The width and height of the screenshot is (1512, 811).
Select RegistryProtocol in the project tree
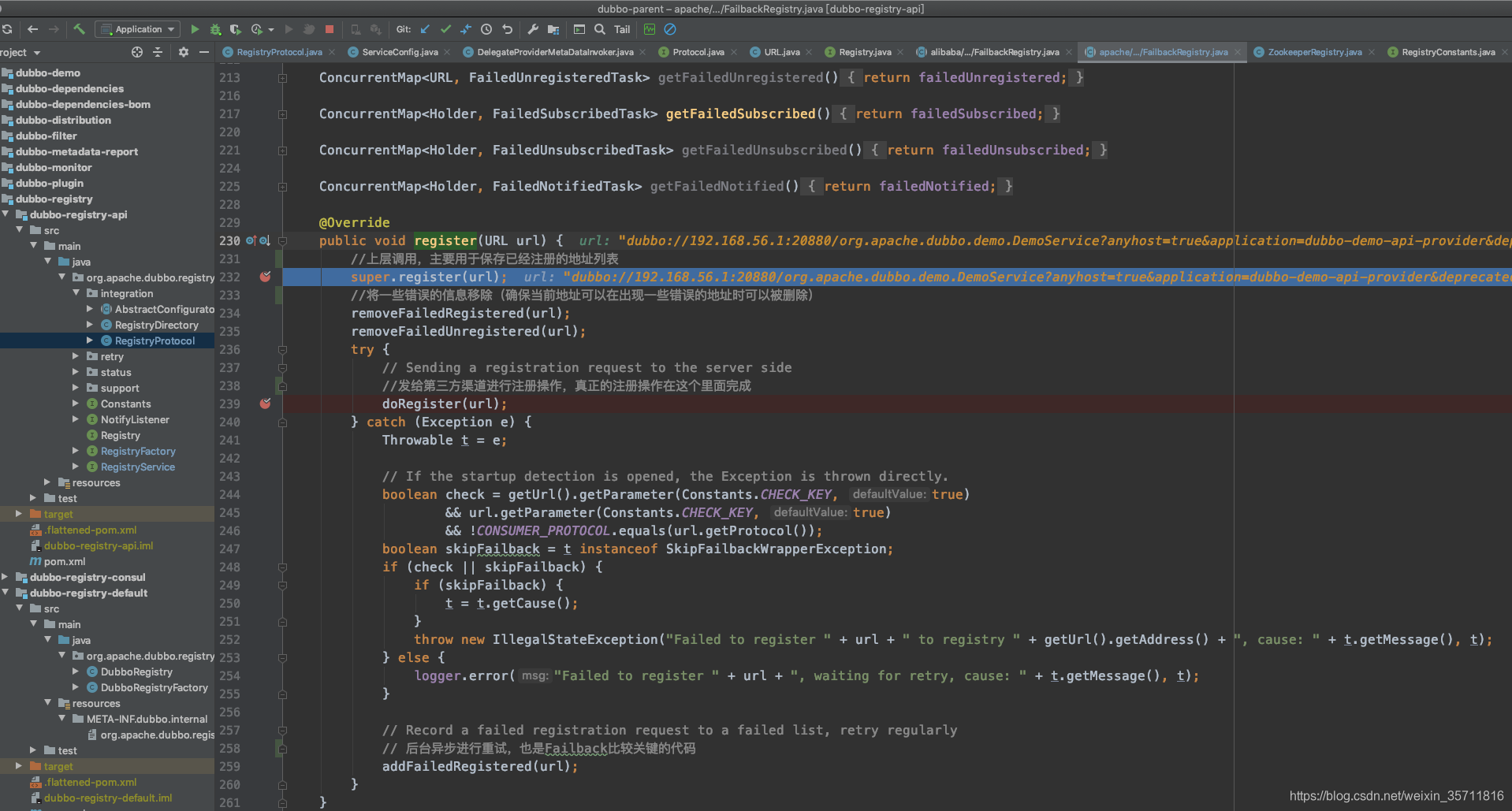tap(155, 340)
